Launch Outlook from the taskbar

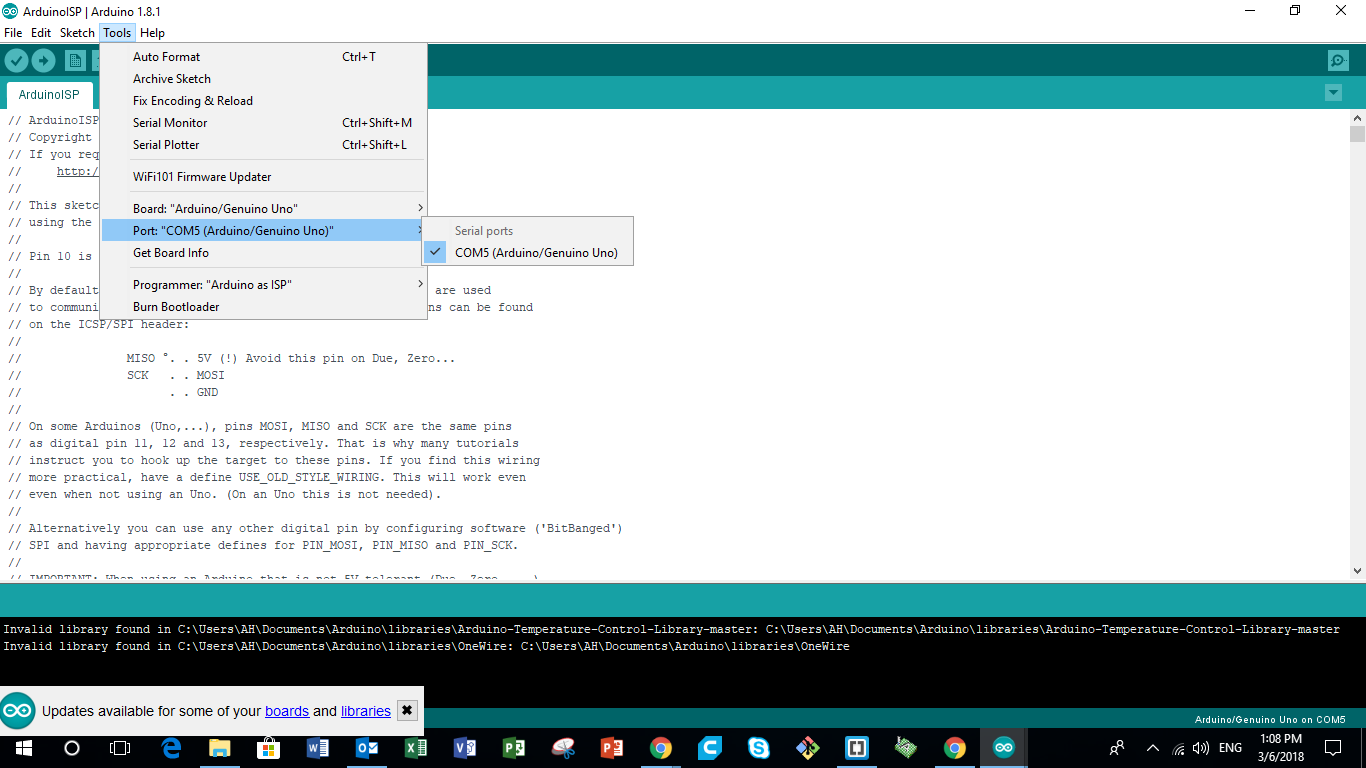point(367,748)
